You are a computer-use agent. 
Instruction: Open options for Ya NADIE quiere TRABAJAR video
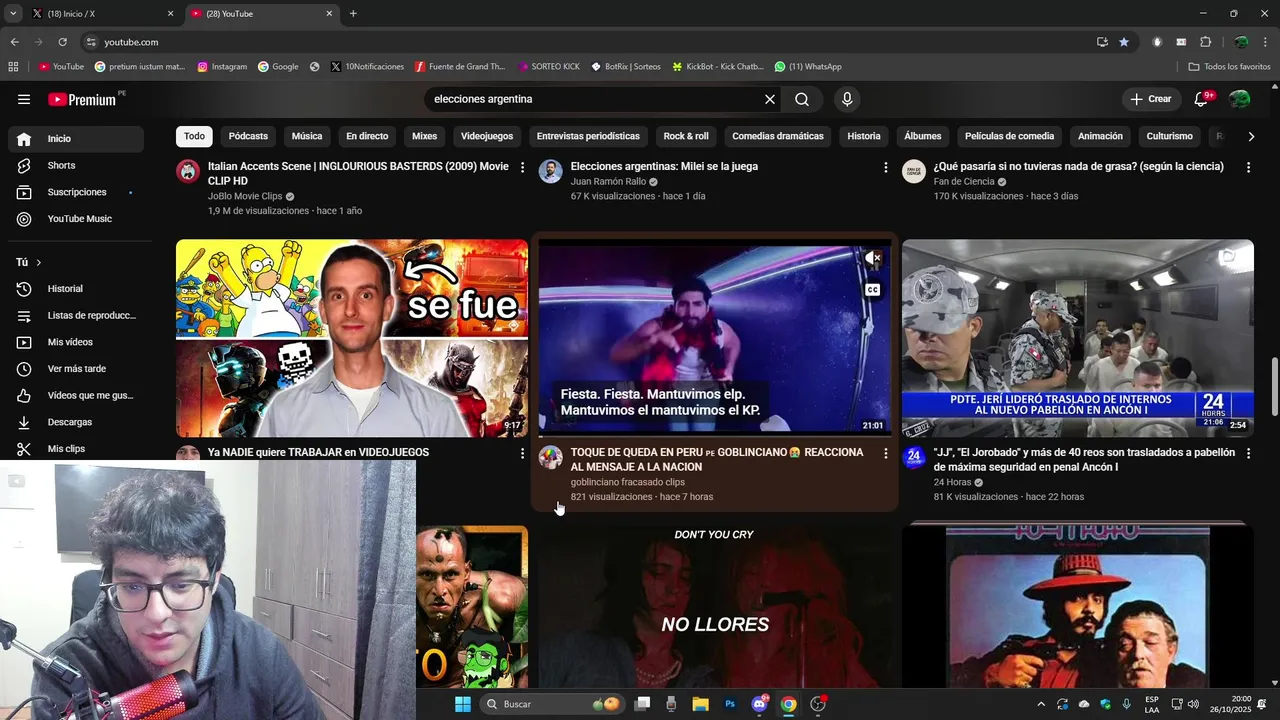(522, 453)
